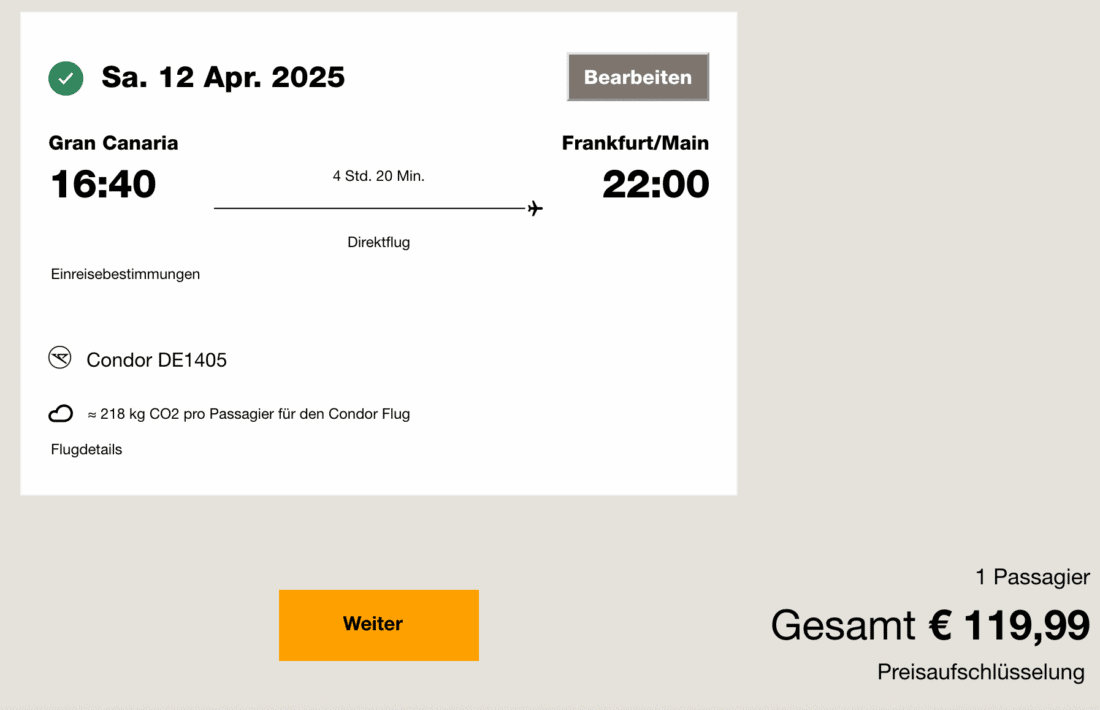1100x710 pixels.
Task: Click the Condor airline logo
Action: click(x=60, y=358)
